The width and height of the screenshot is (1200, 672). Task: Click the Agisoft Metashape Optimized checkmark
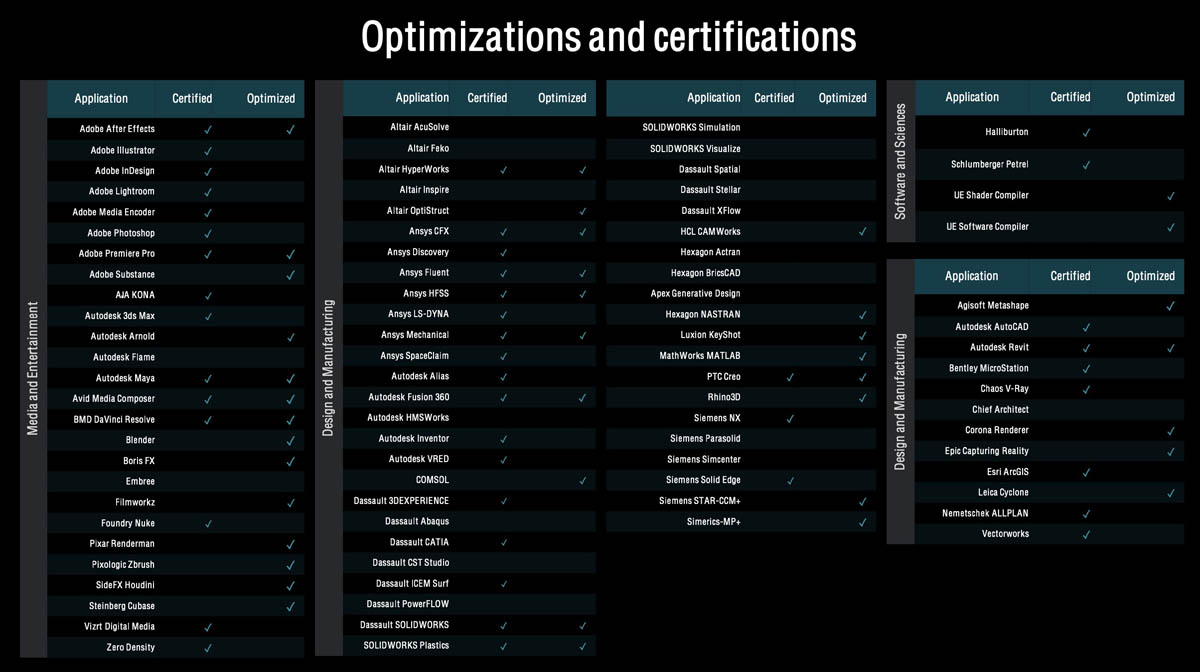1170,306
